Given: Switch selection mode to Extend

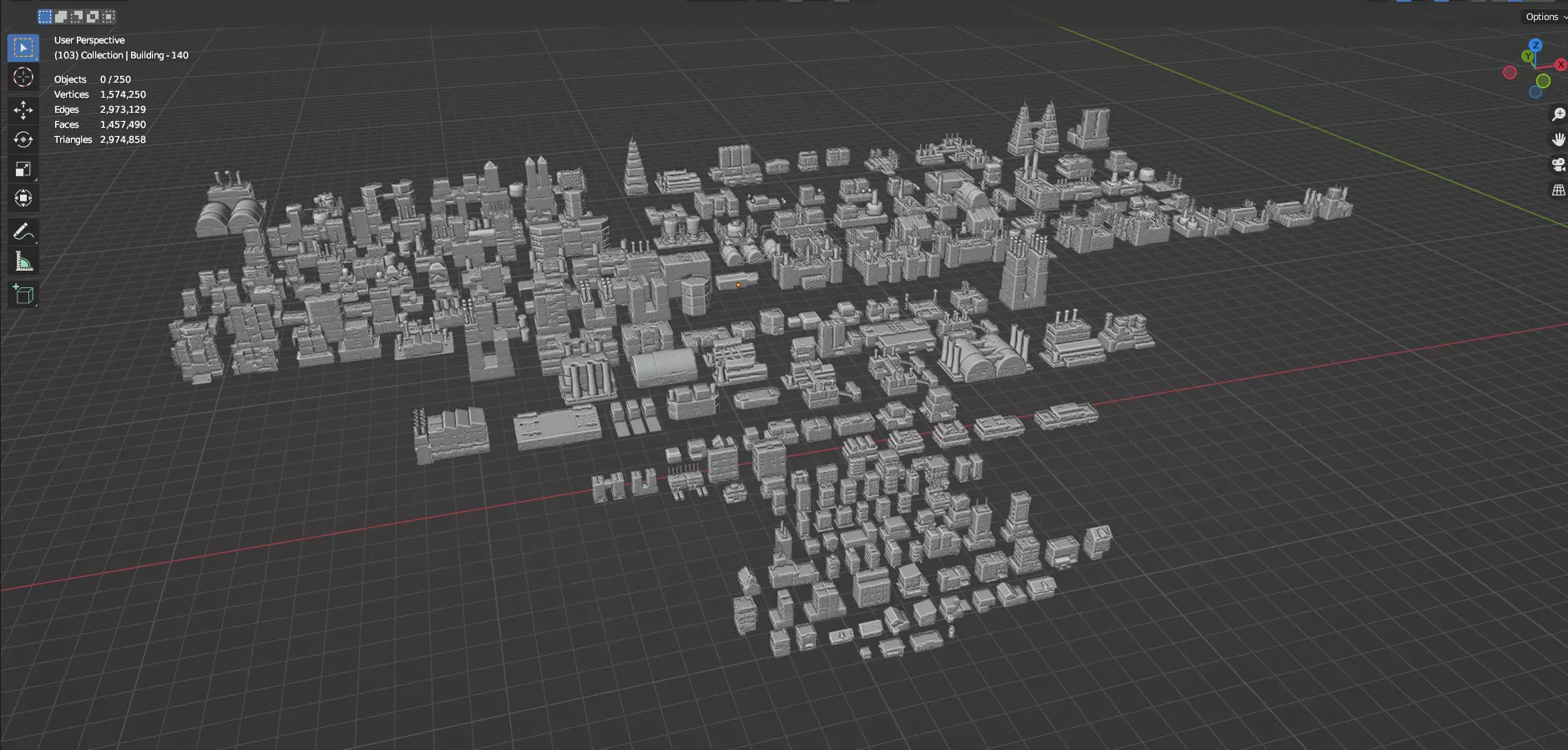Looking at the screenshot, I should point(61,17).
